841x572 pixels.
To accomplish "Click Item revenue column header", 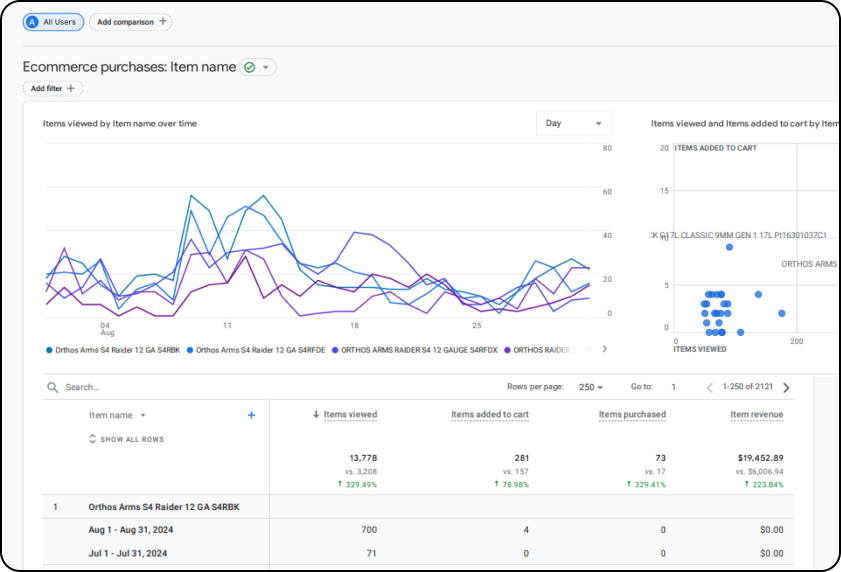I will tap(757, 415).
